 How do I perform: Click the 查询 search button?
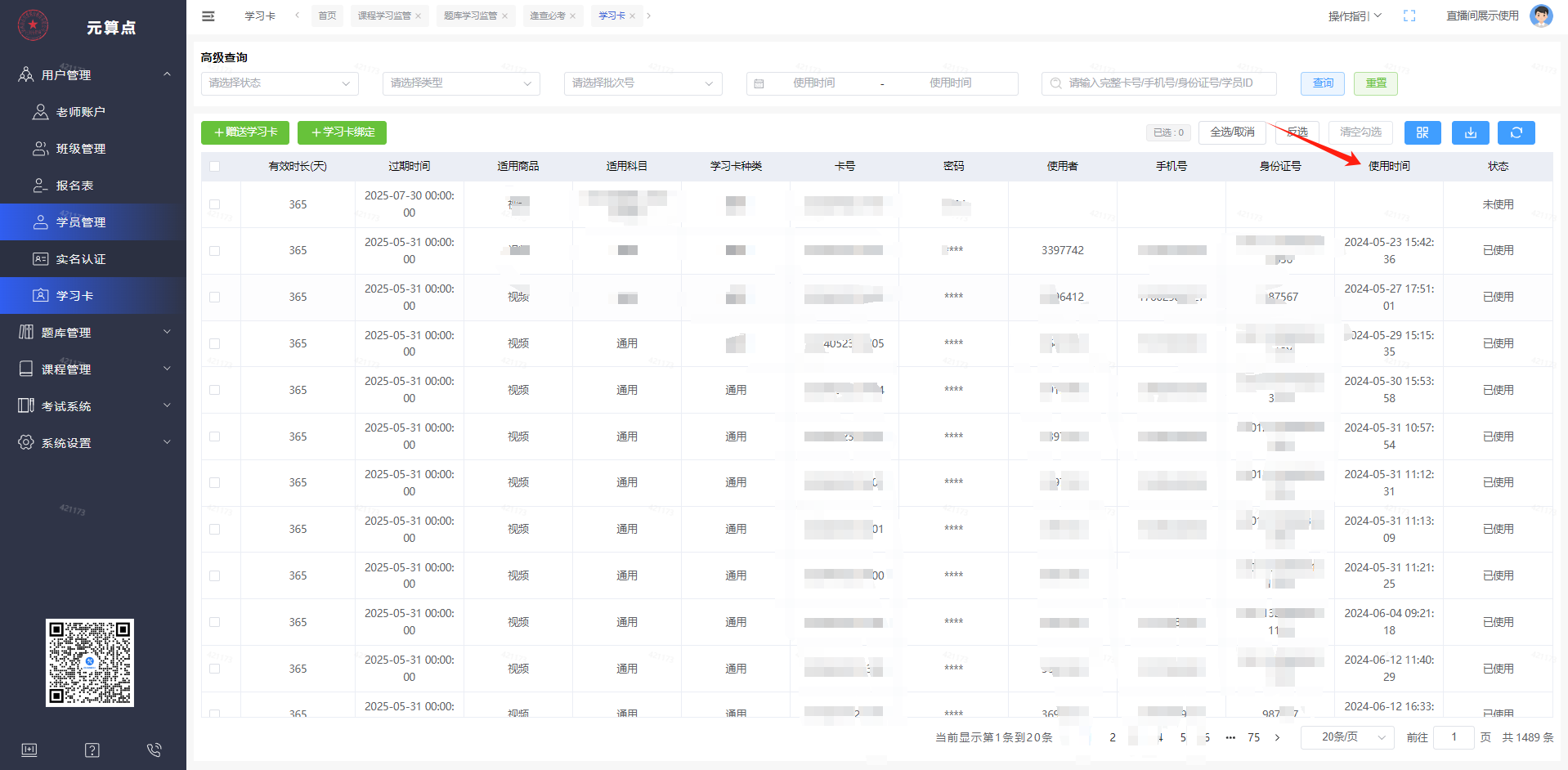coord(1323,83)
